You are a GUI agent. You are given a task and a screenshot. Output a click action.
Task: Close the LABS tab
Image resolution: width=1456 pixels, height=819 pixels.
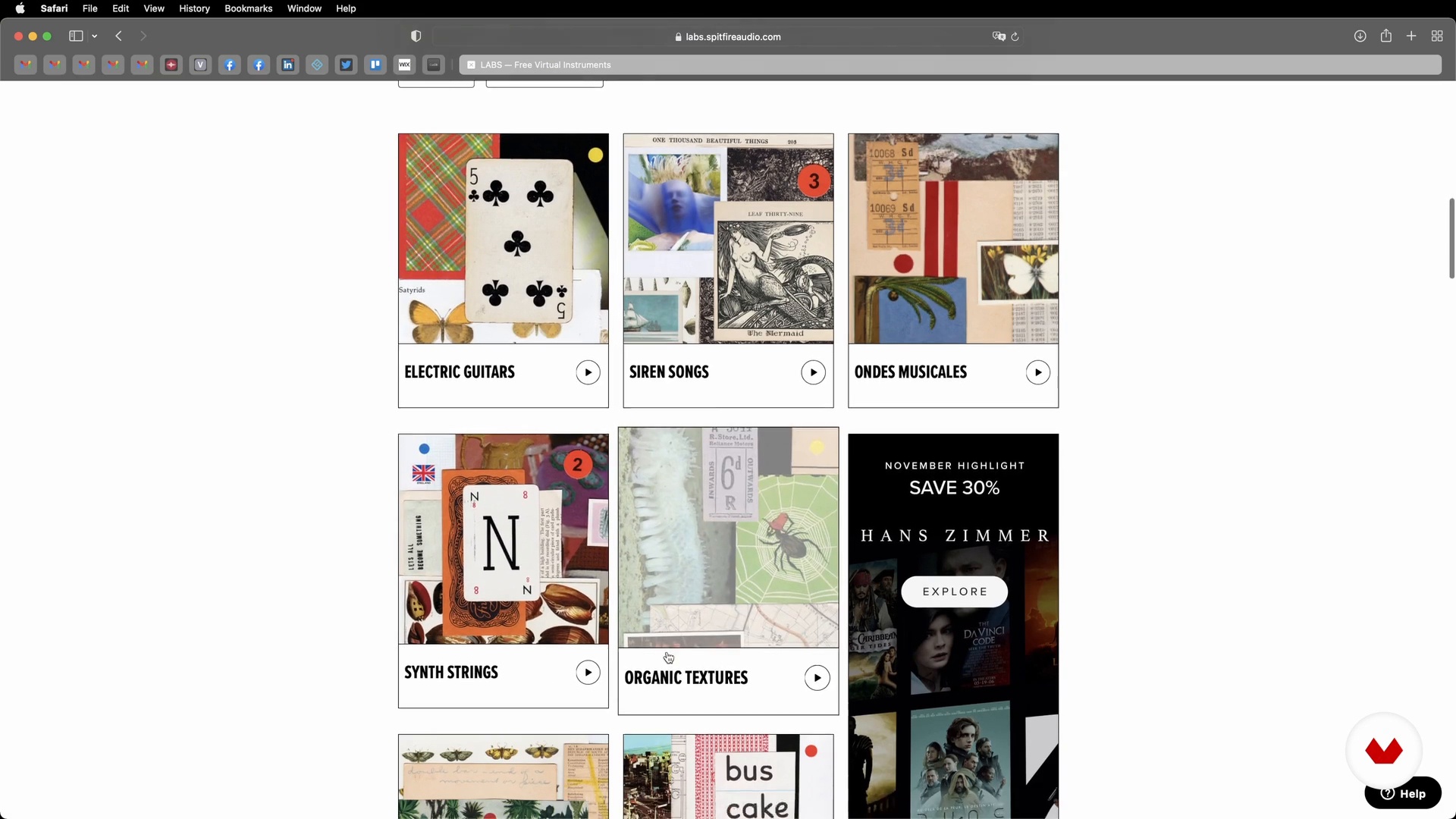[471, 65]
